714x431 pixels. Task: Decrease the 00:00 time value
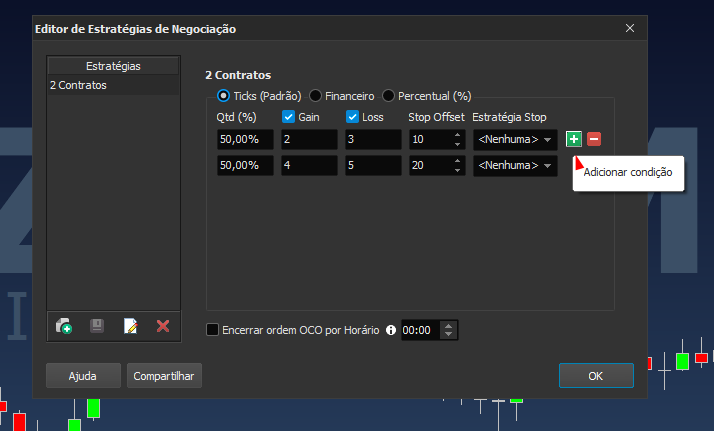[449, 335]
